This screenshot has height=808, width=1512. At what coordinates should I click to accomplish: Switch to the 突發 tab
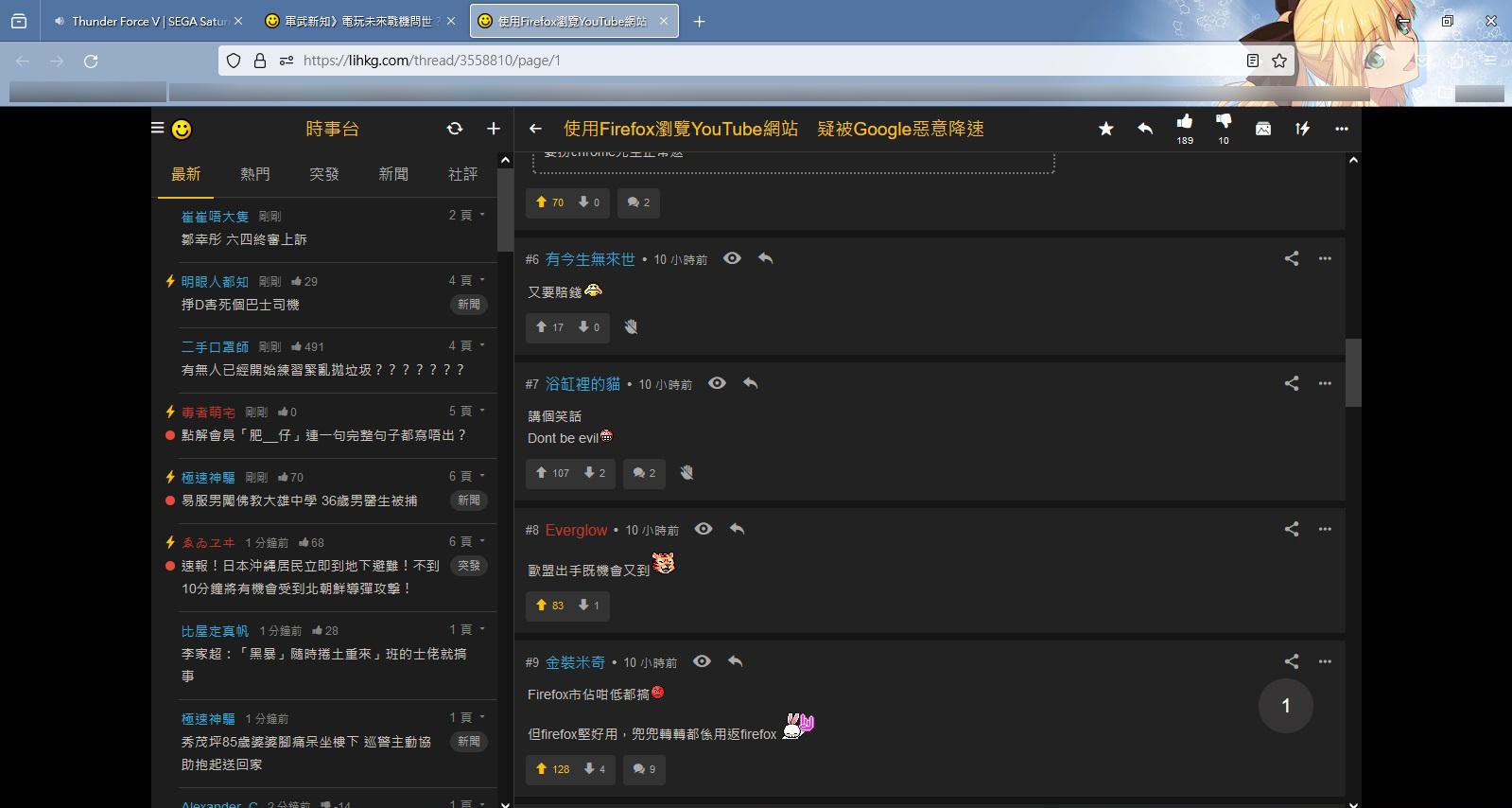point(324,174)
